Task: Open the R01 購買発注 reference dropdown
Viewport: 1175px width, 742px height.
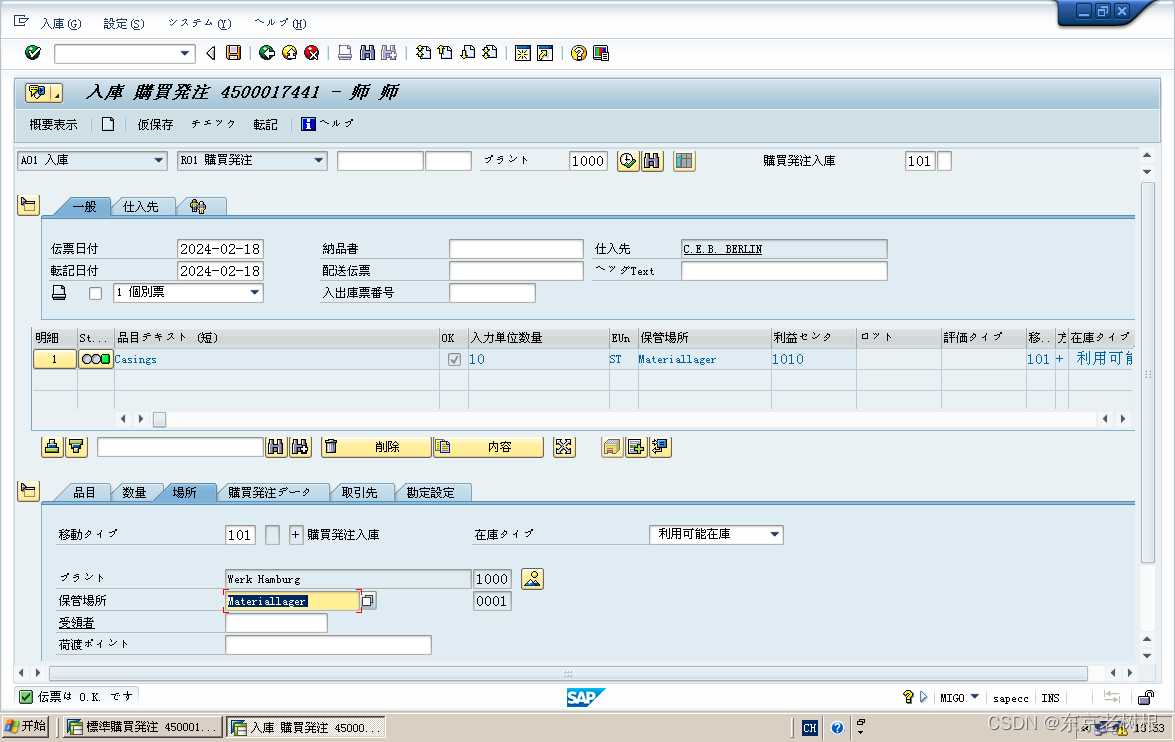Action: (318, 160)
